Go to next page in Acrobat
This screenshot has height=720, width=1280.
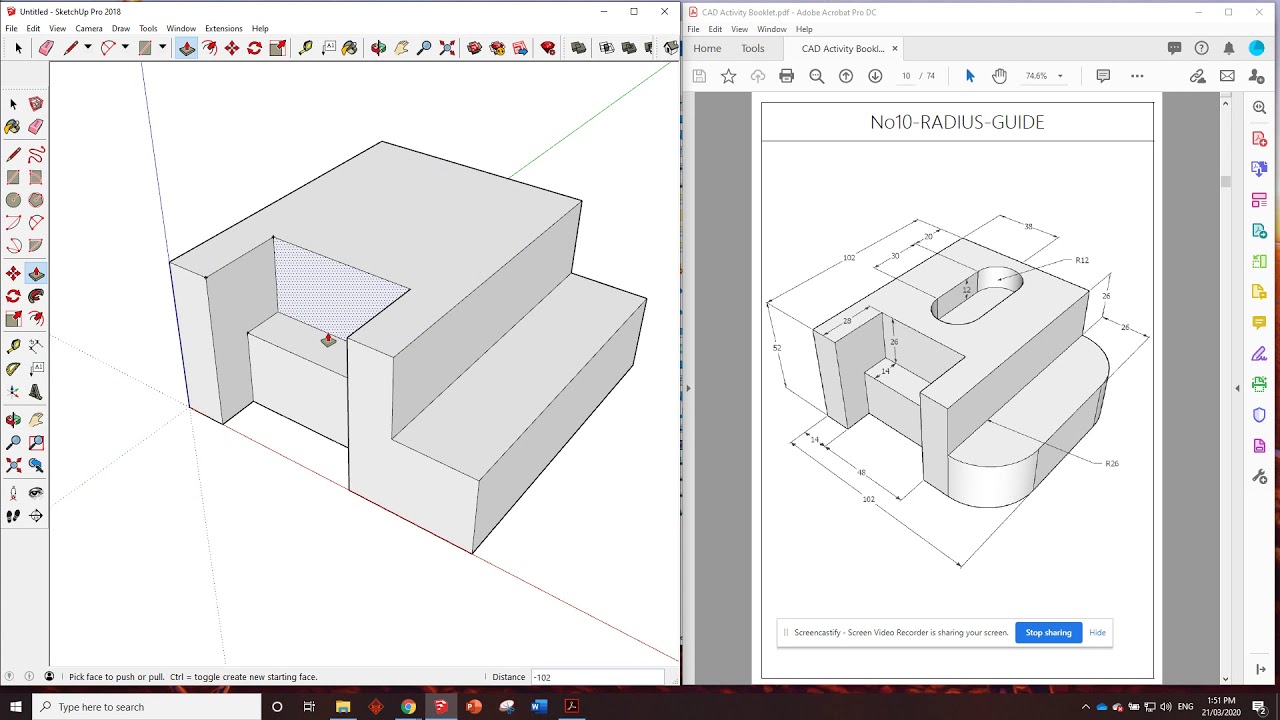[875, 76]
